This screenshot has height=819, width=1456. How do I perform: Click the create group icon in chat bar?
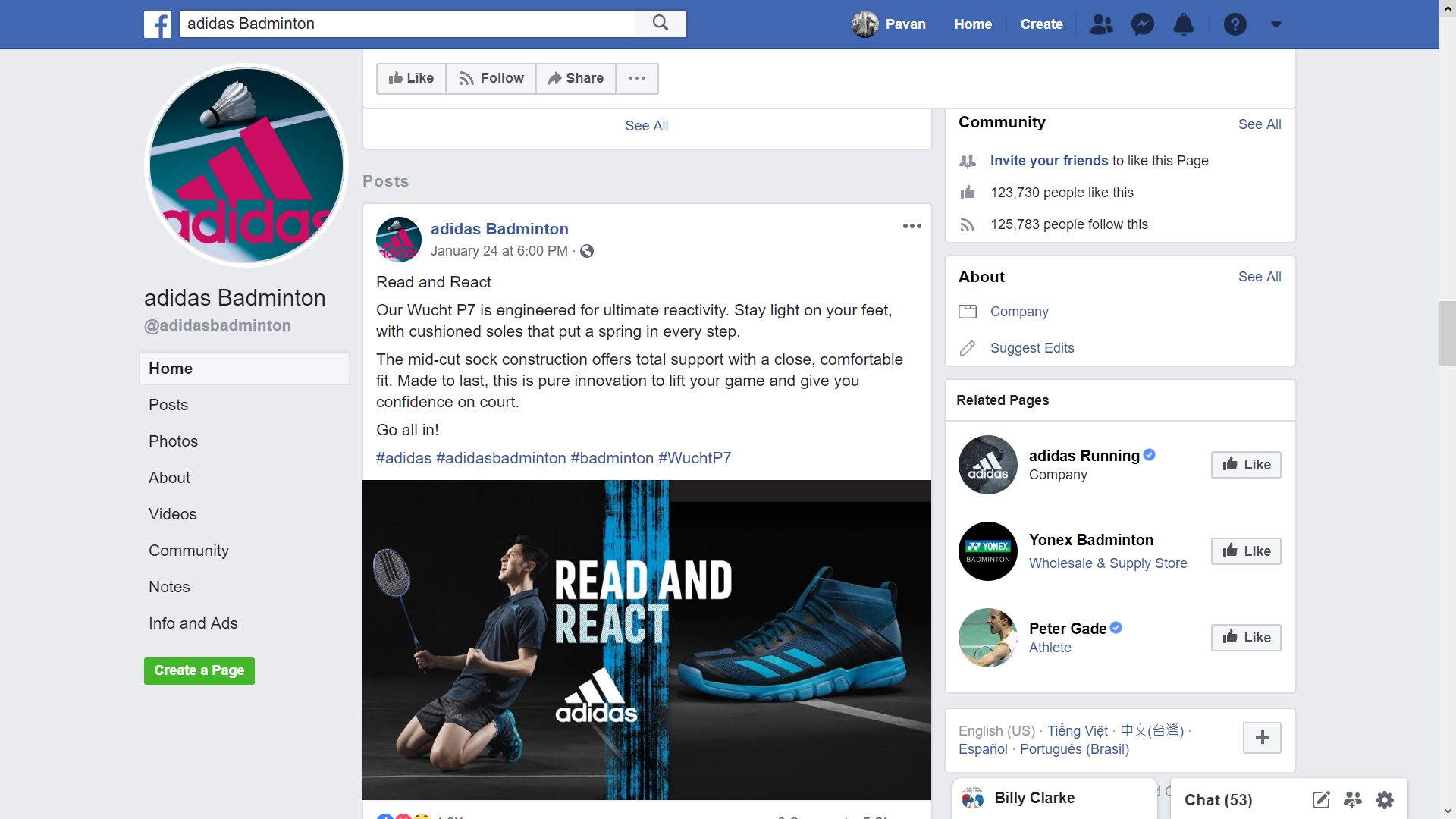pos(1353,799)
